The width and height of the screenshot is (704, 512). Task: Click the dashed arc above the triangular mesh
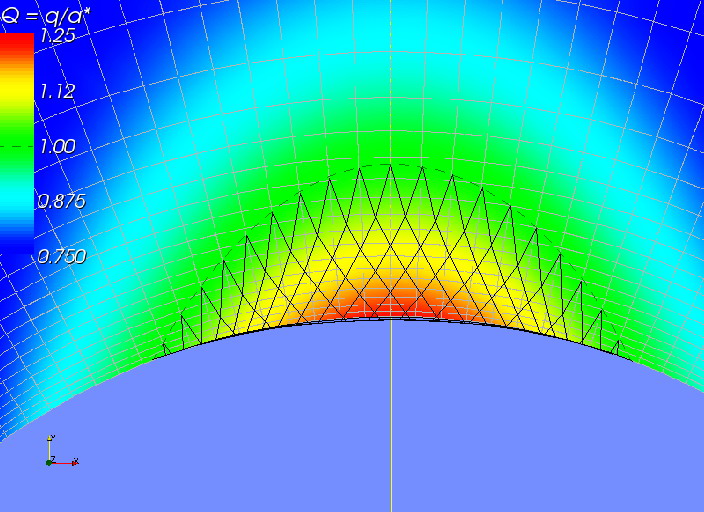coord(390,164)
